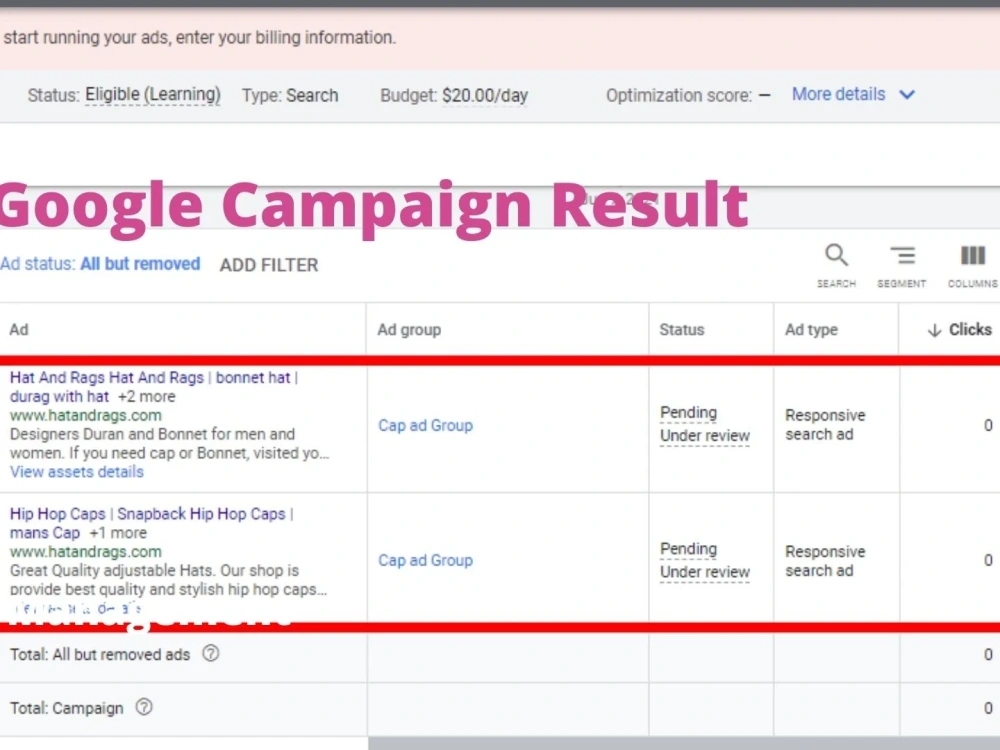Click the Status column header
This screenshot has width=1000, height=750.
pyautogui.click(x=681, y=330)
